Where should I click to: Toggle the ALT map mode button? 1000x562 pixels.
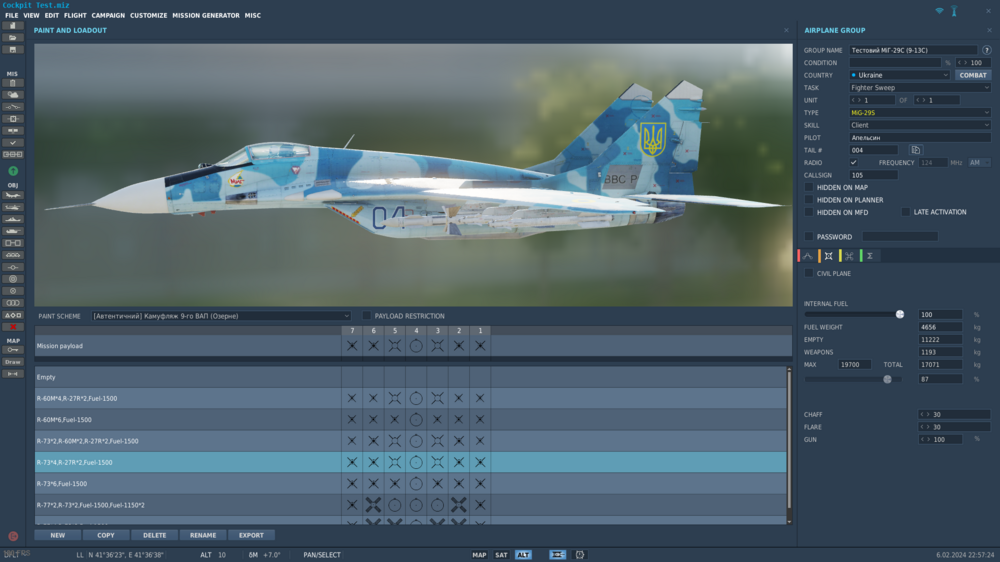[523, 555]
